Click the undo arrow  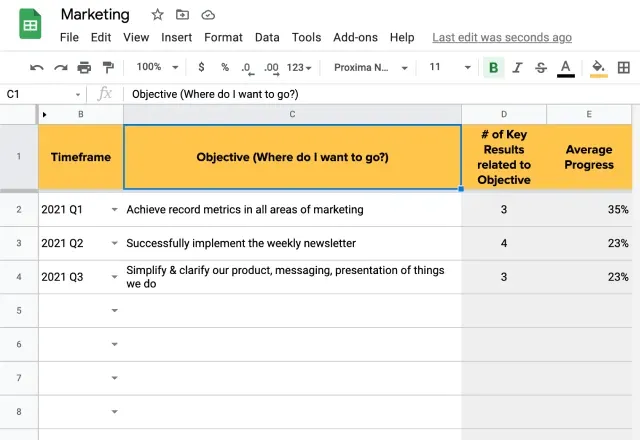[37, 67]
